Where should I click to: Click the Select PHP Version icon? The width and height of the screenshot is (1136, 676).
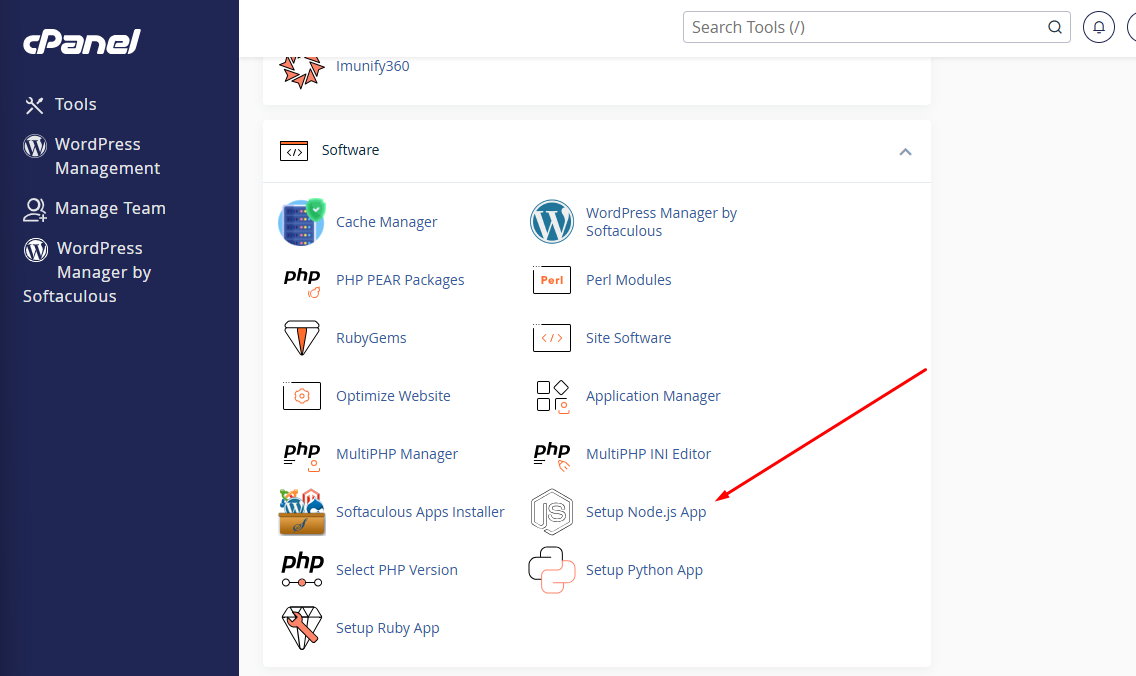click(302, 570)
